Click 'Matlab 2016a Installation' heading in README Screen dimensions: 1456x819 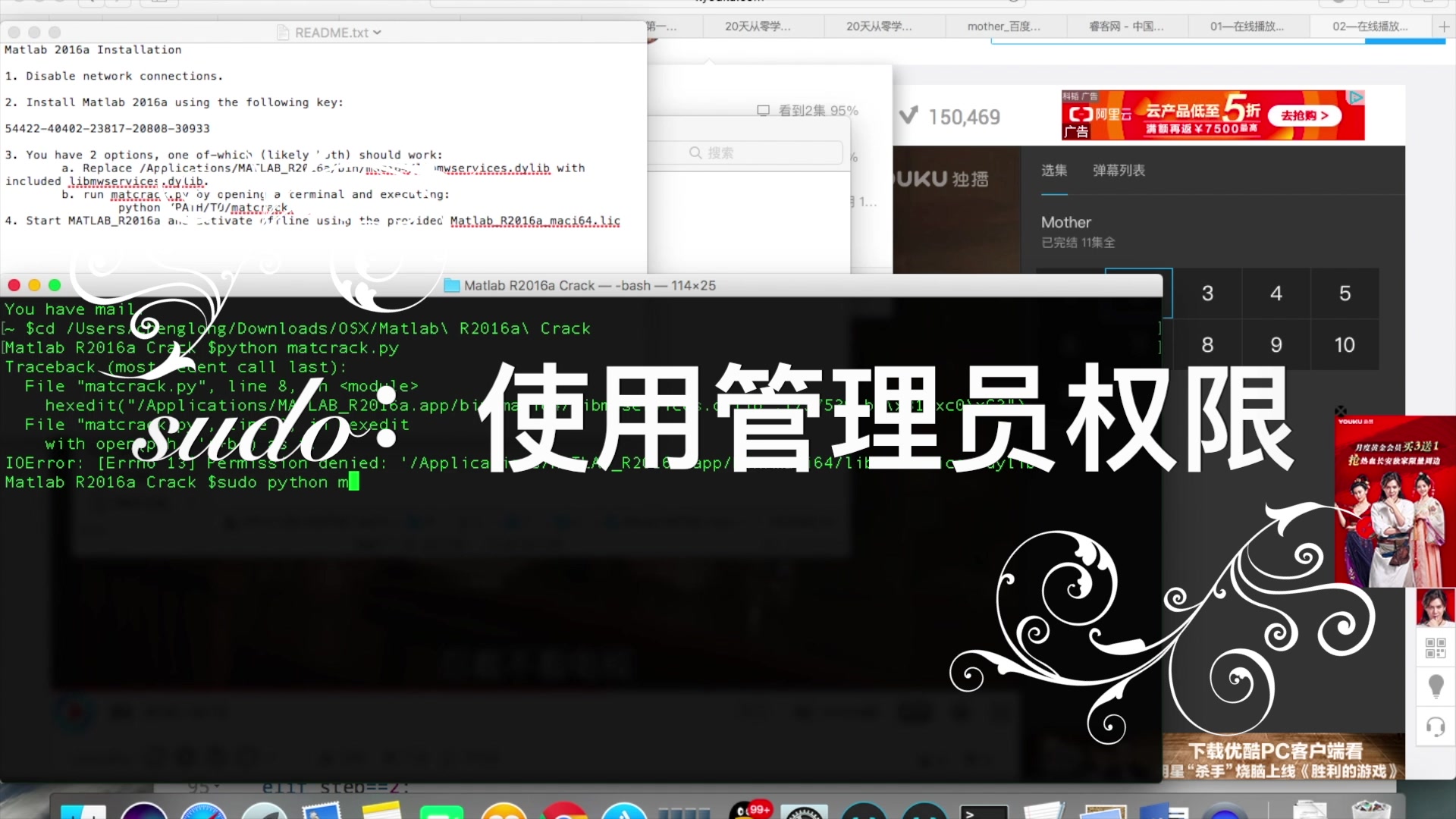click(x=93, y=49)
